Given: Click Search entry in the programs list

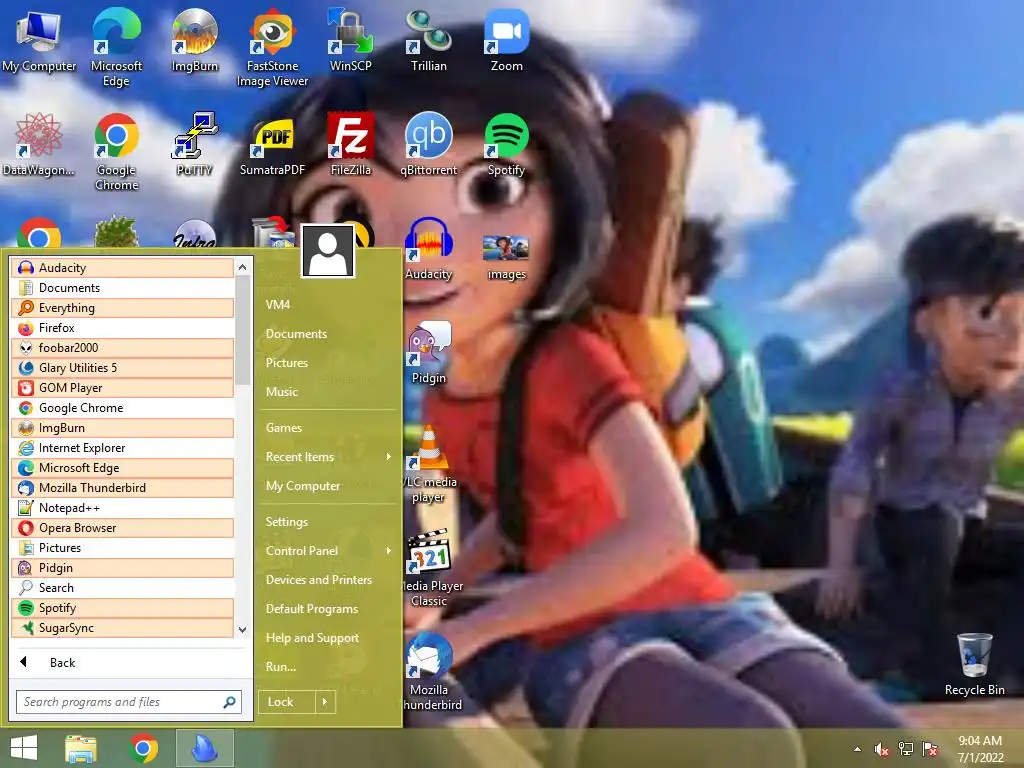Looking at the screenshot, I should (x=122, y=588).
